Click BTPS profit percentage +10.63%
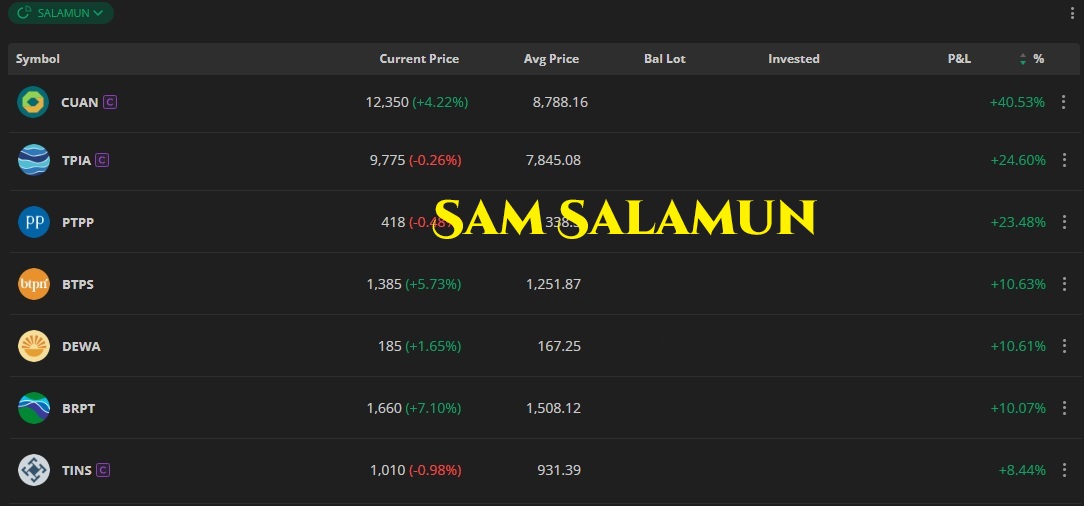1084x506 pixels. click(x=1018, y=284)
